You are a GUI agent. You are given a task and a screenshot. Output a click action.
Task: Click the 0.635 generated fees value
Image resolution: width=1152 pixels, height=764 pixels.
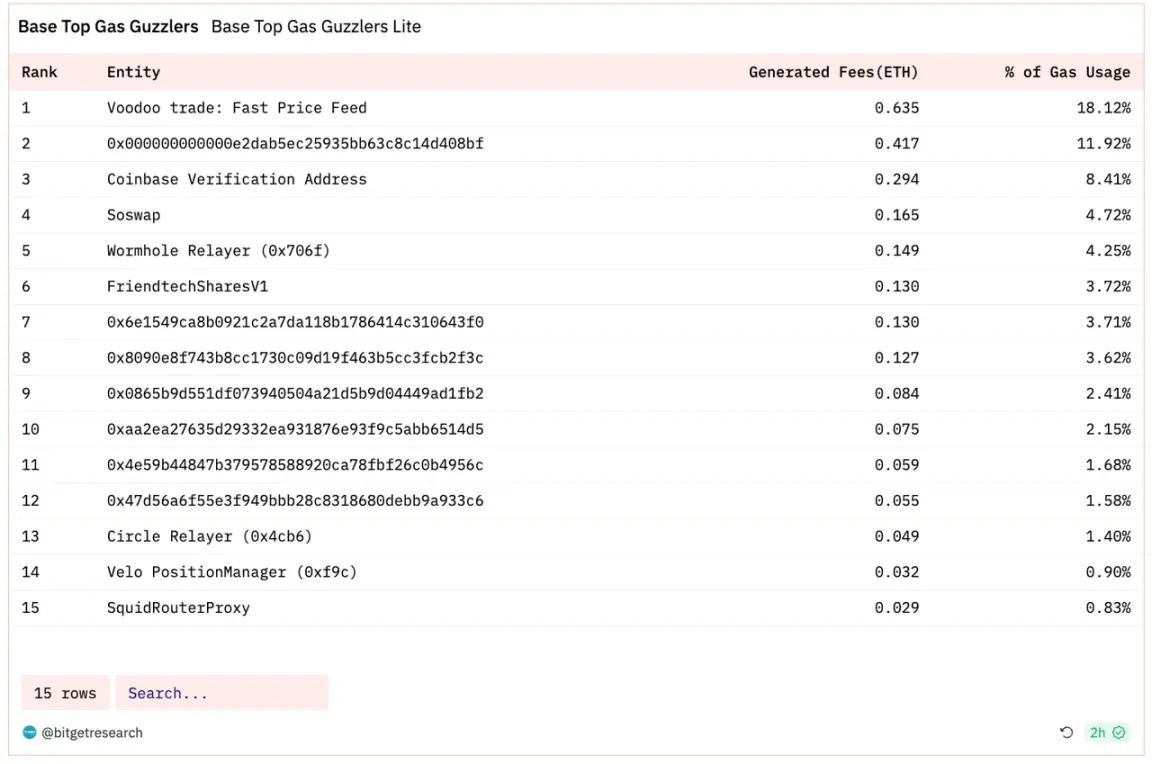tap(896, 108)
